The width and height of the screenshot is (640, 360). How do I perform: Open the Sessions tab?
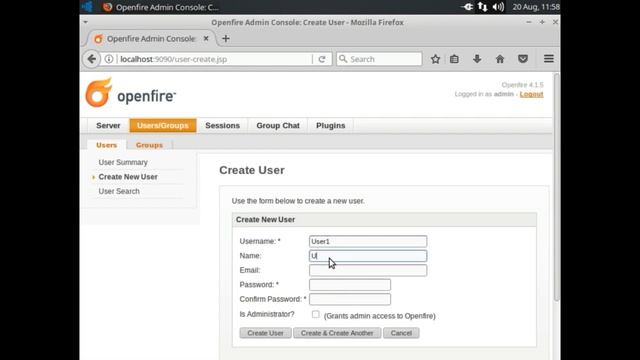222,126
